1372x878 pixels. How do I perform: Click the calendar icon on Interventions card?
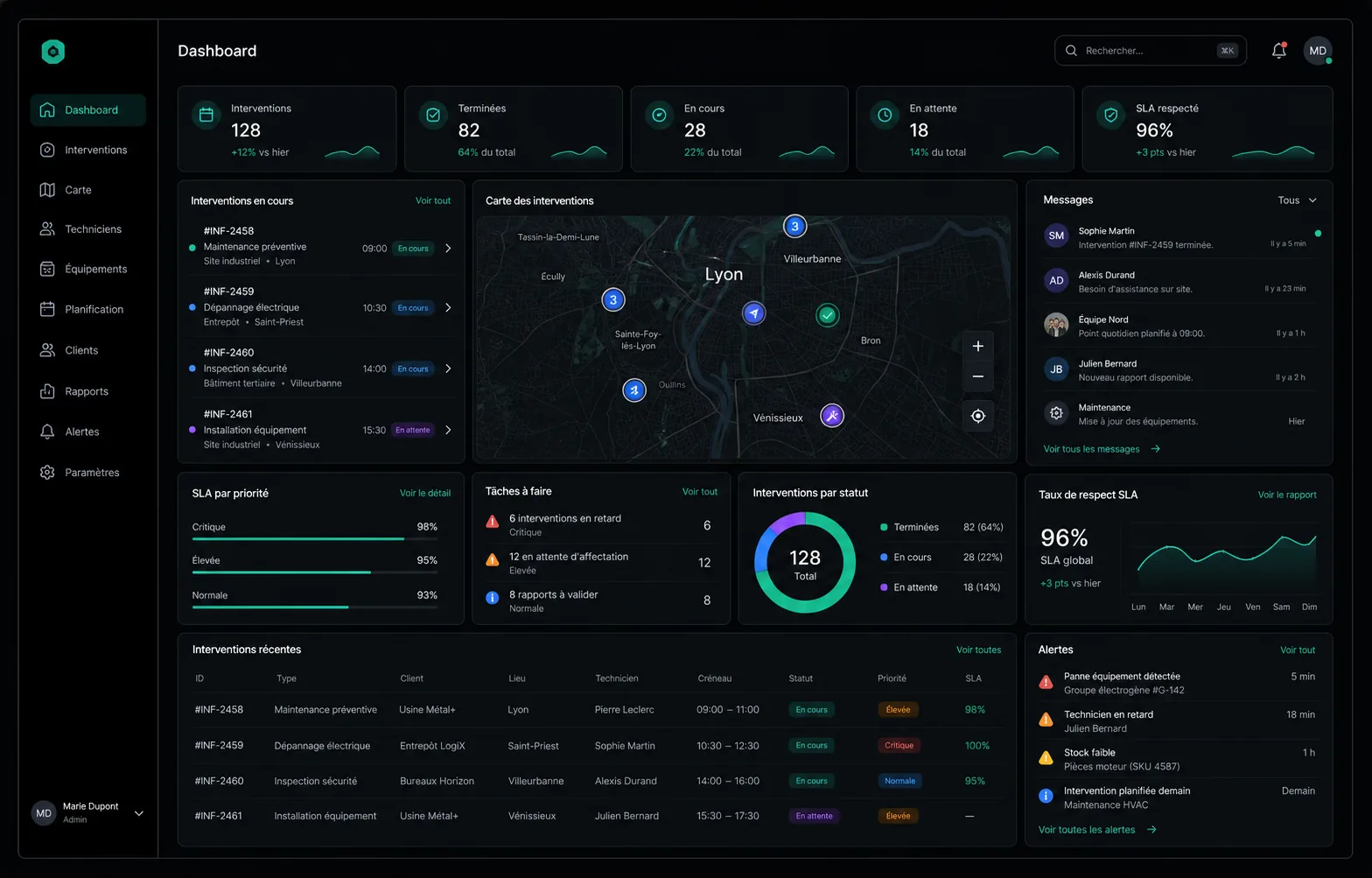206,115
